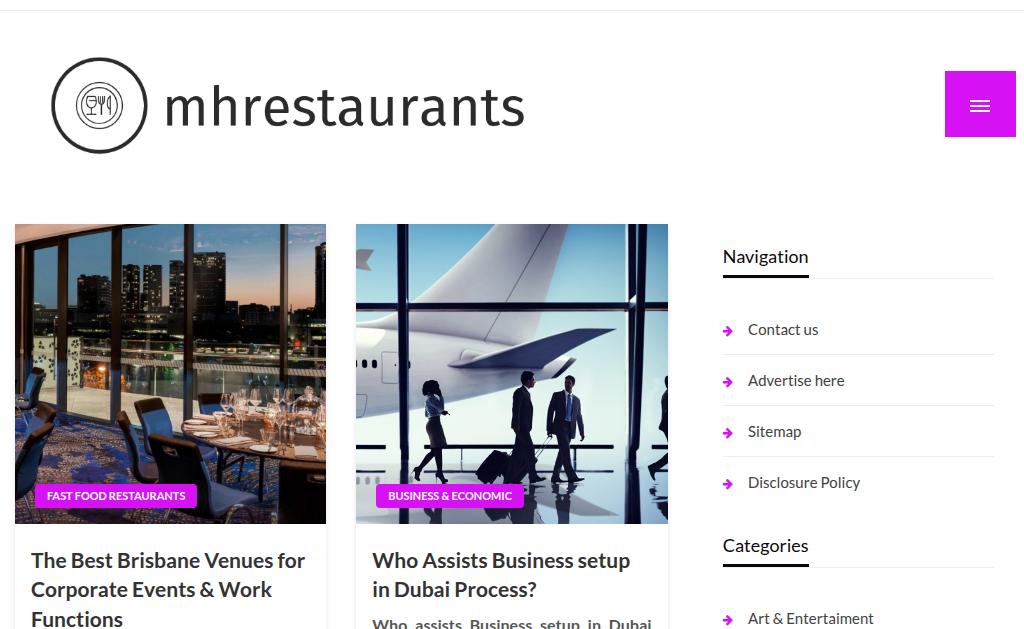This screenshot has height=629, width=1024.
Task: Click the arrow icon beside Contact us
Action: [x=728, y=331]
